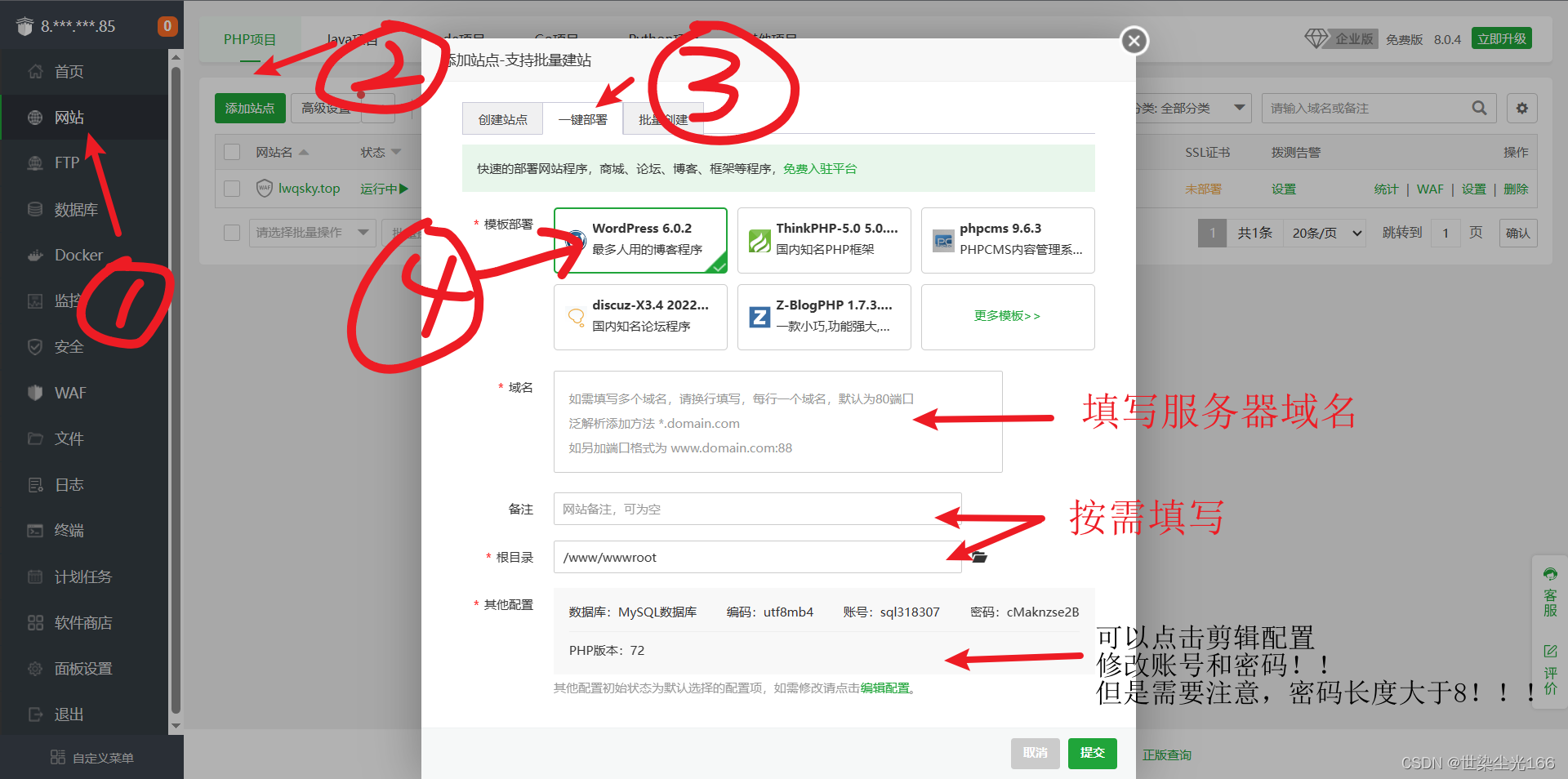The width and height of the screenshot is (1568, 779).
Task: Tick the checkbox for lwqsky.top row
Action: point(232,189)
